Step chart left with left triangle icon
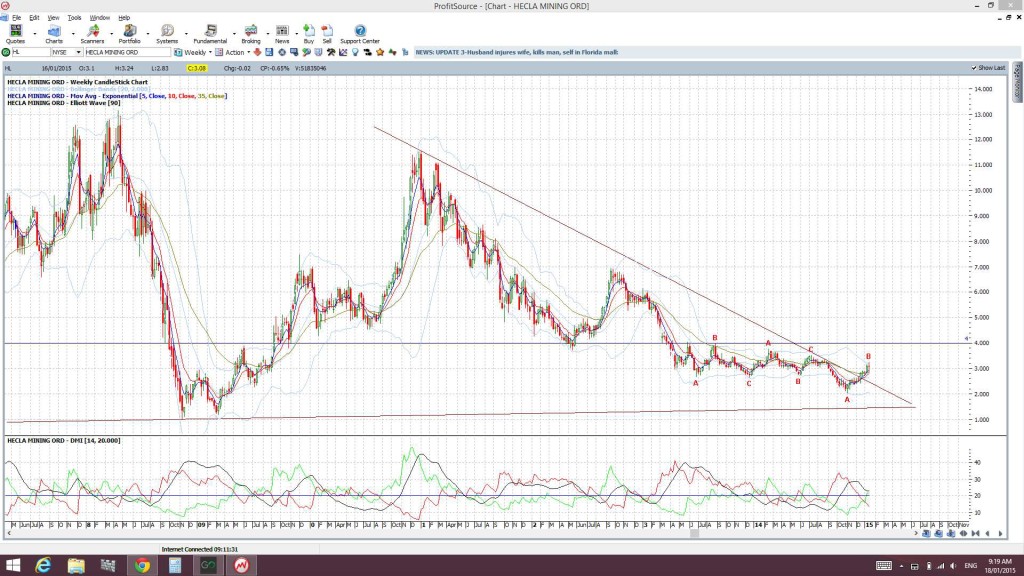Viewport: 1024px width, 576px height. point(987,534)
